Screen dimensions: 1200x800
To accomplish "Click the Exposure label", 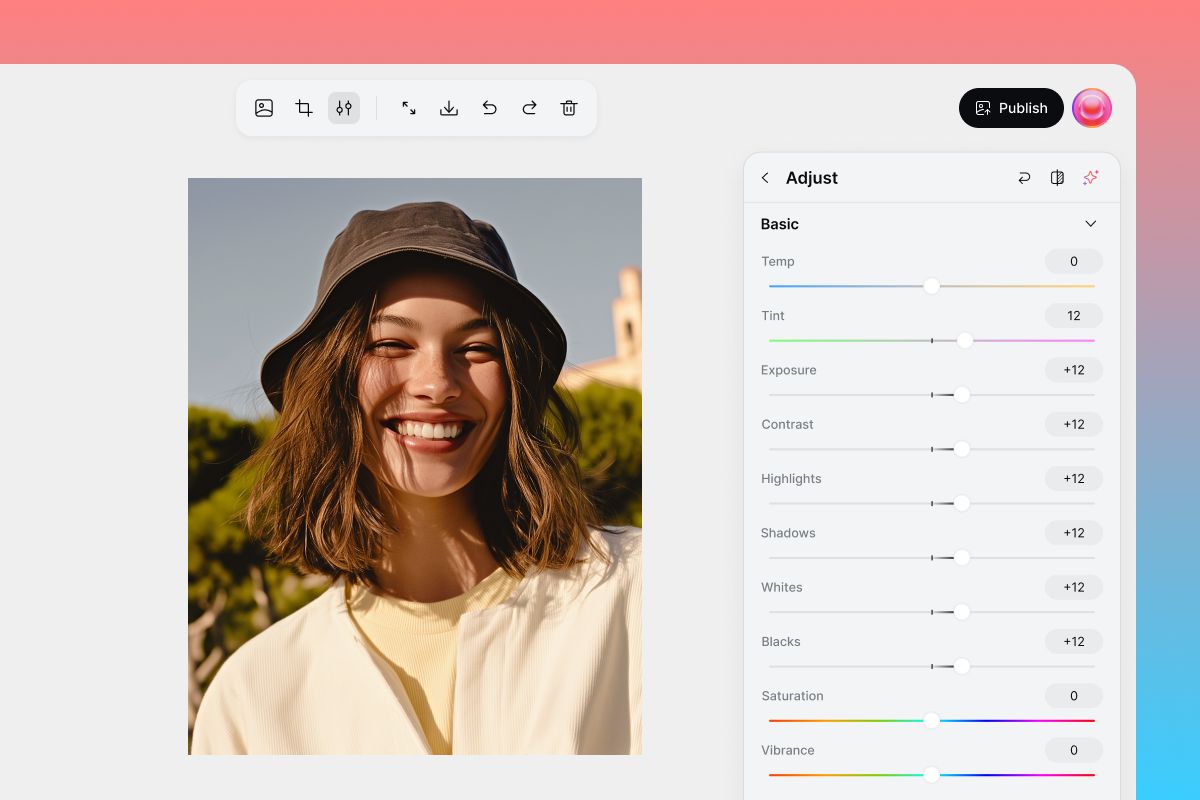I will 789,370.
